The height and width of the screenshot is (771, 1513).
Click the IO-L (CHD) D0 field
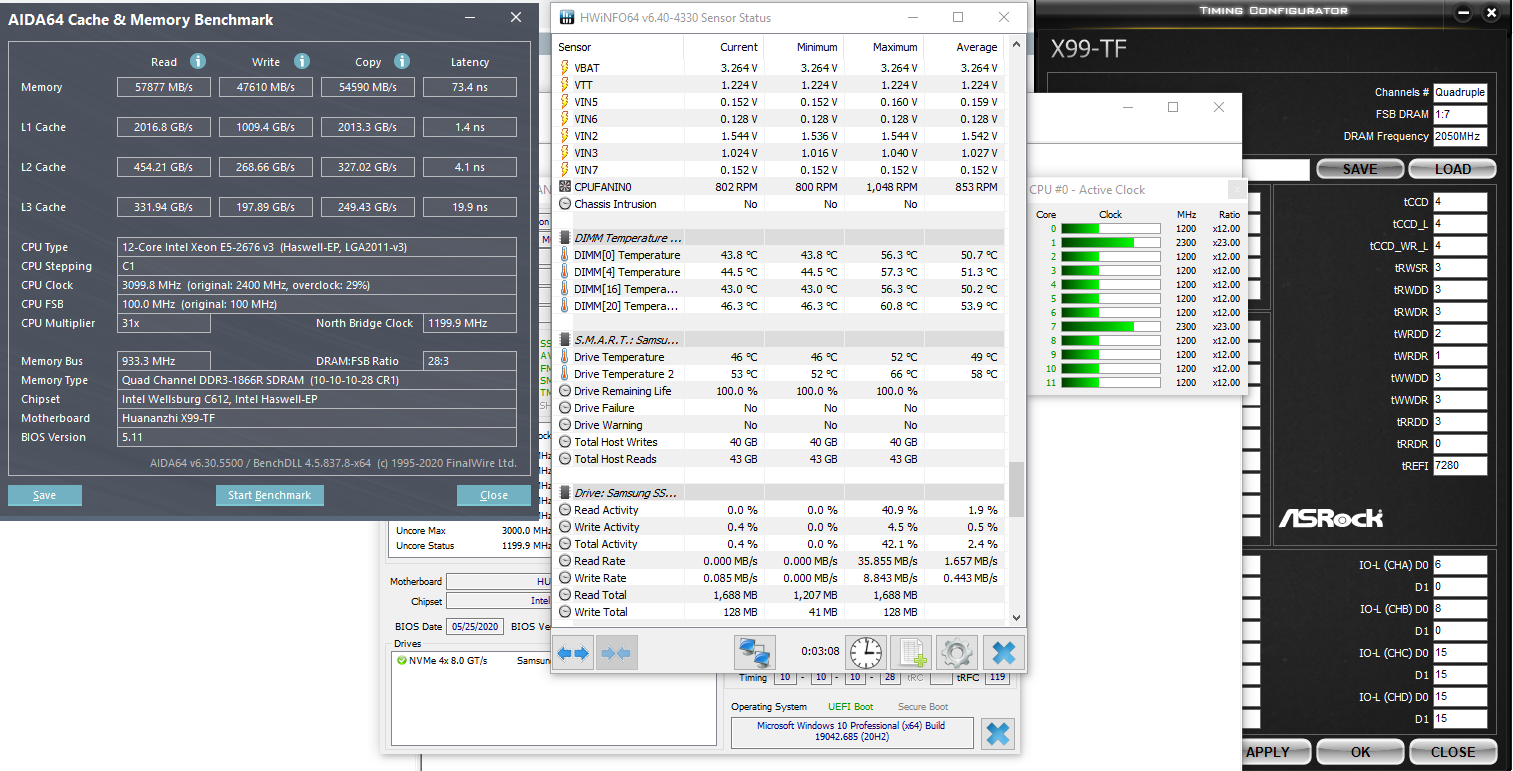[1460, 697]
